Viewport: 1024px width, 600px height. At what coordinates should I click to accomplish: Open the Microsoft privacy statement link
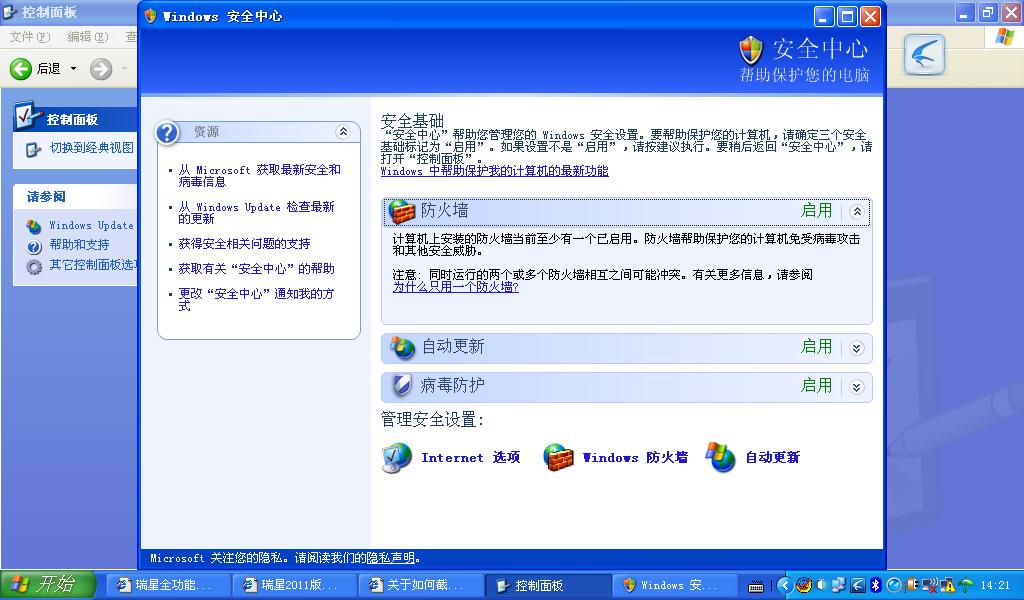391,558
